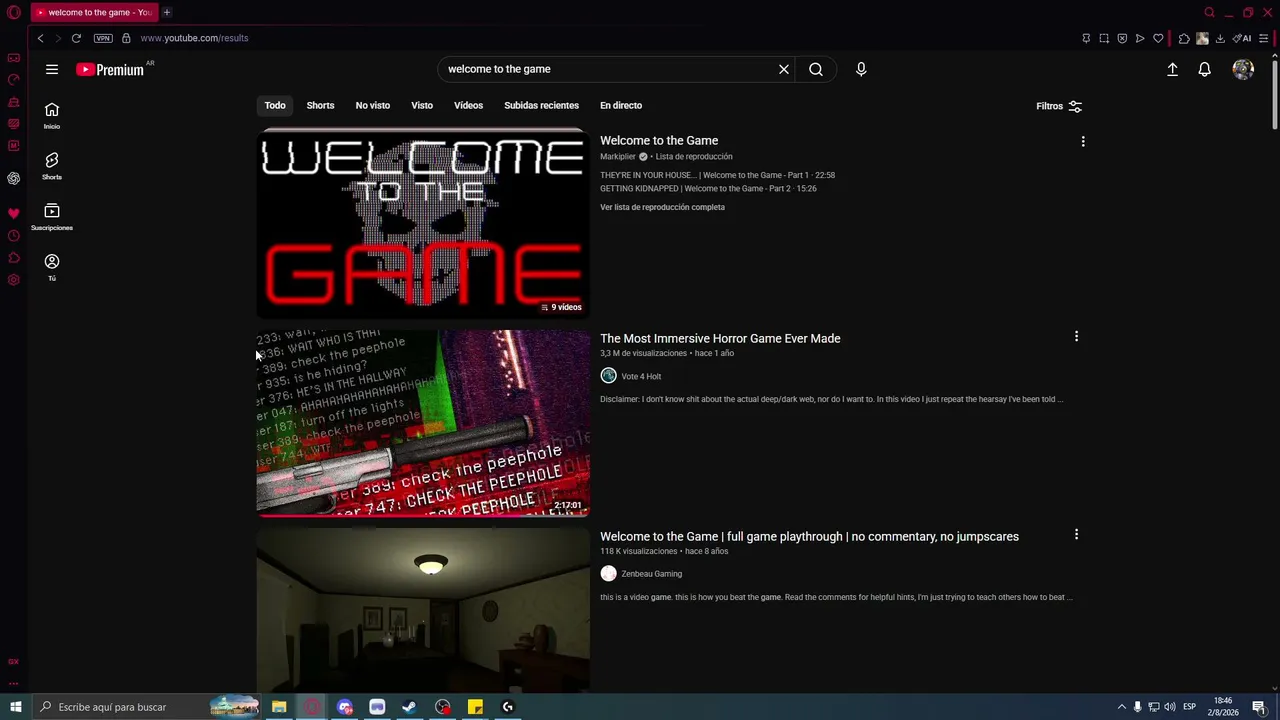Open the full game playthrough video title
The width and height of the screenshot is (1280, 720).
point(809,537)
